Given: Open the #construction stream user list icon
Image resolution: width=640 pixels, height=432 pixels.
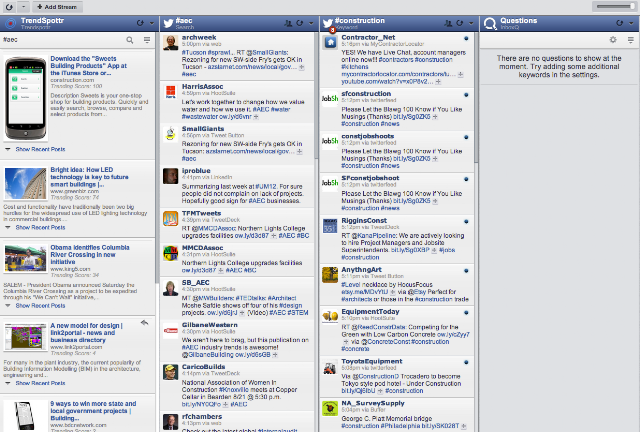Looking at the screenshot, I should click(x=448, y=23).
